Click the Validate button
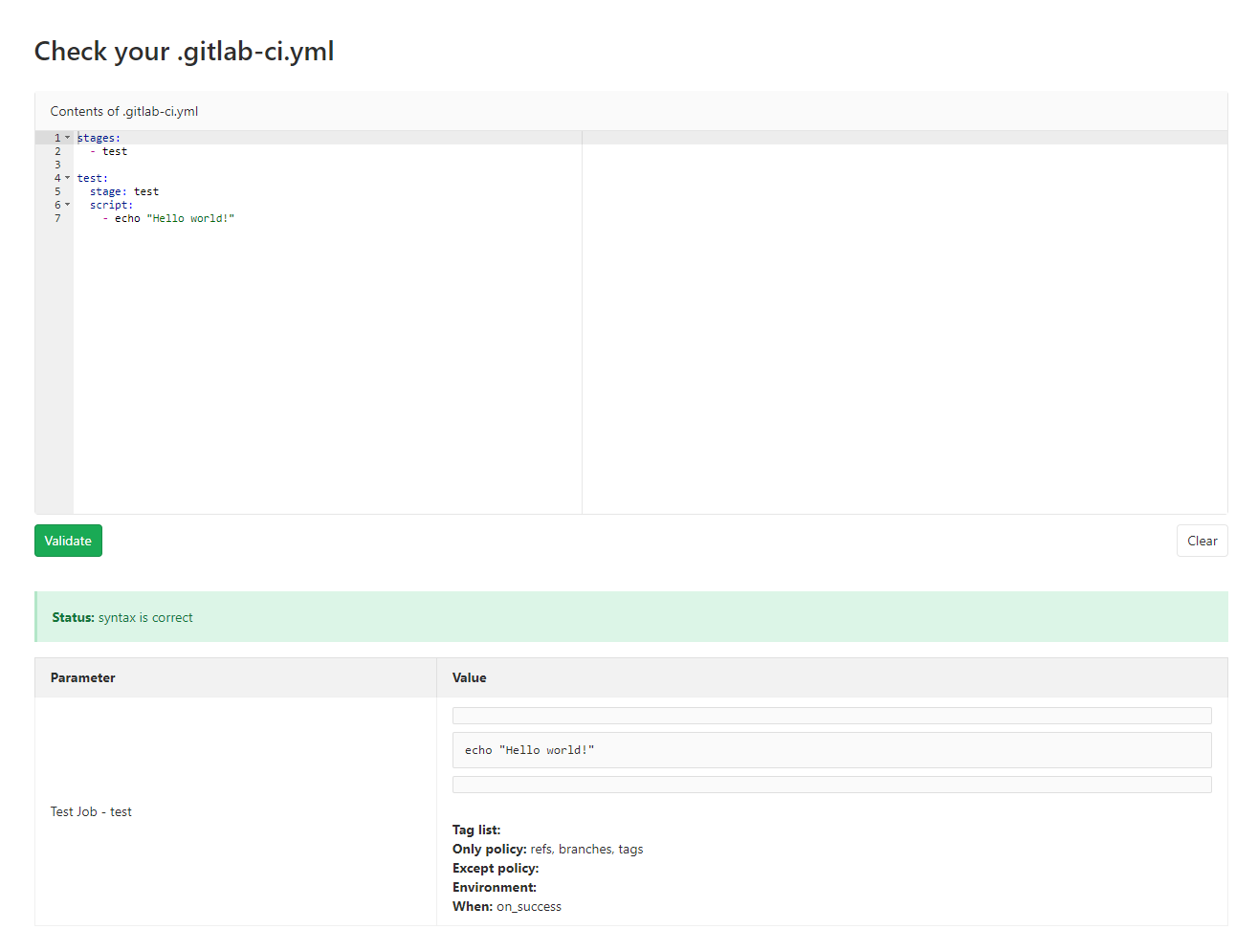The width and height of the screenshot is (1258, 952). click(67, 540)
